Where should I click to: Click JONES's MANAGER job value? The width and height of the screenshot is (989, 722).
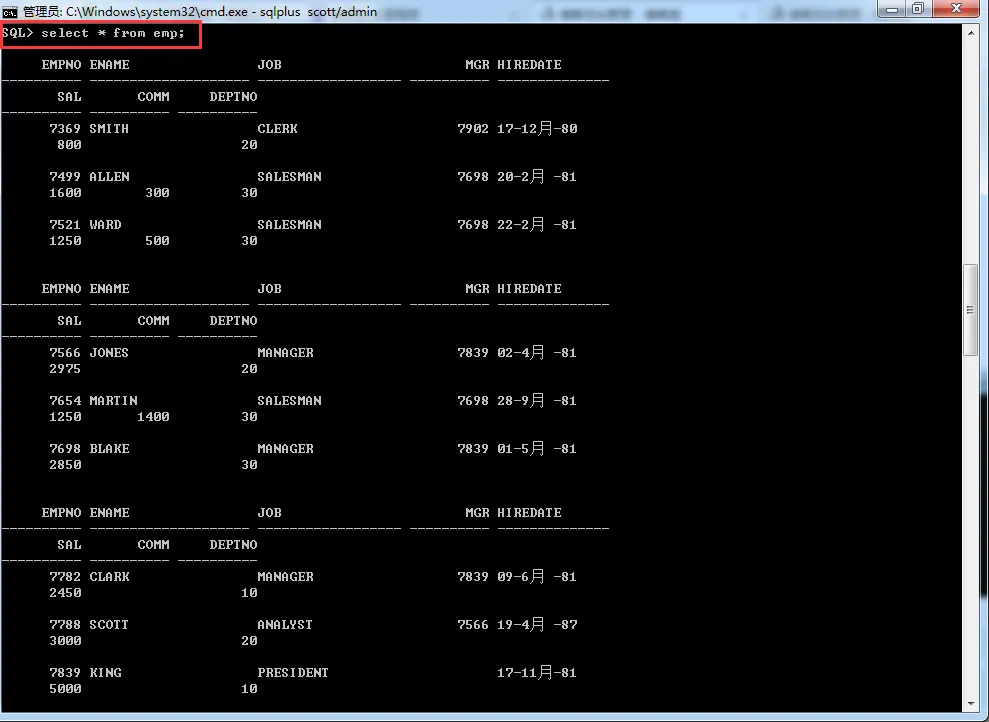[286, 352]
